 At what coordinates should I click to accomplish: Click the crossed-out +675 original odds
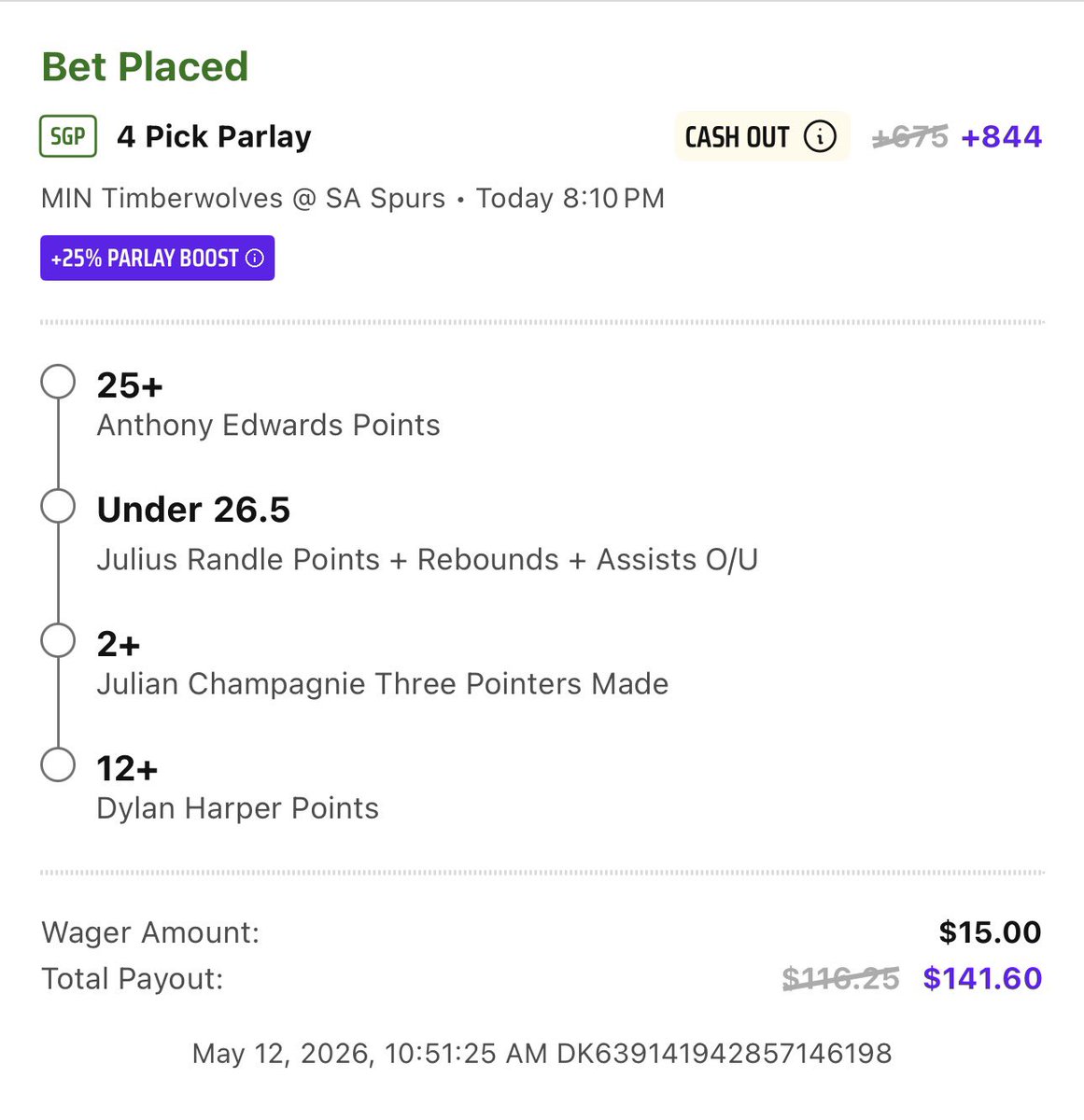click(909, 137)
